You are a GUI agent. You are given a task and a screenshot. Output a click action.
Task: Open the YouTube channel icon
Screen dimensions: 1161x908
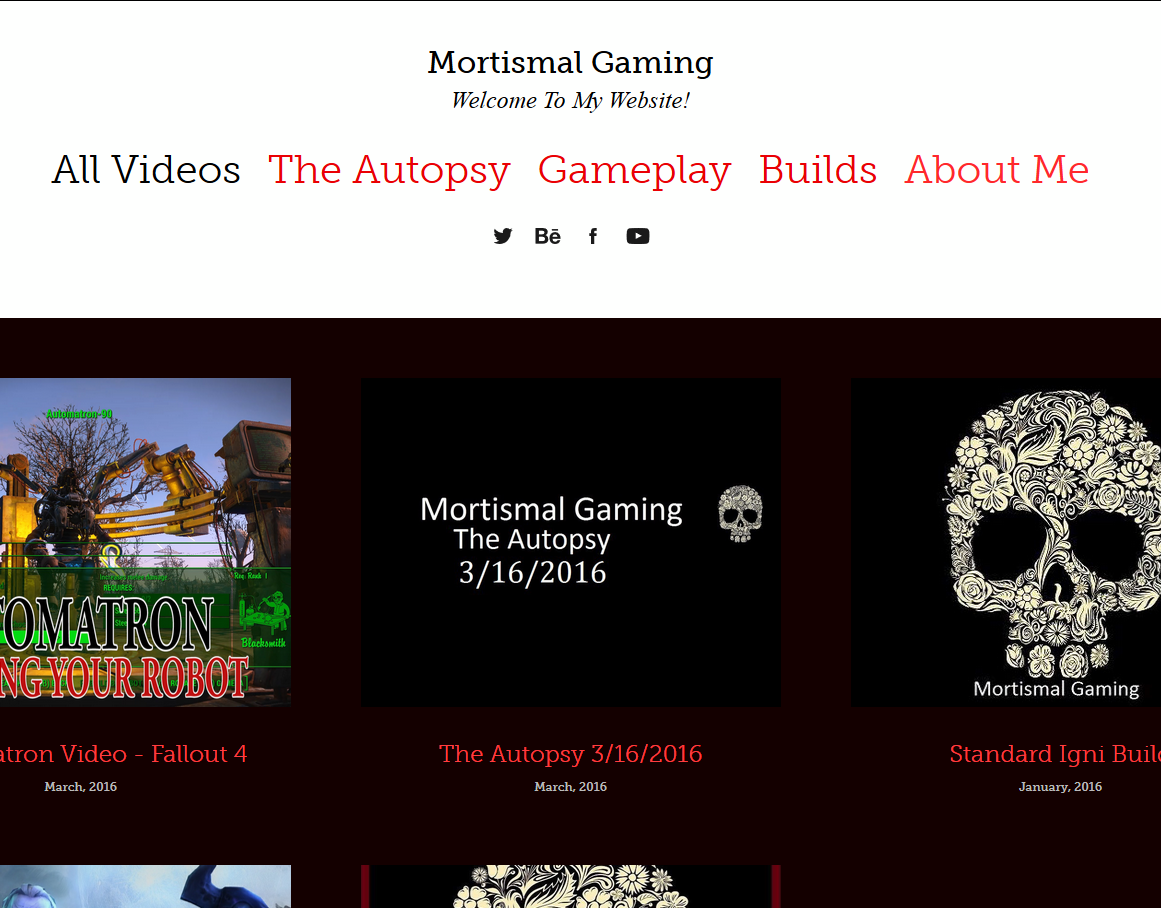coord(638,236)
